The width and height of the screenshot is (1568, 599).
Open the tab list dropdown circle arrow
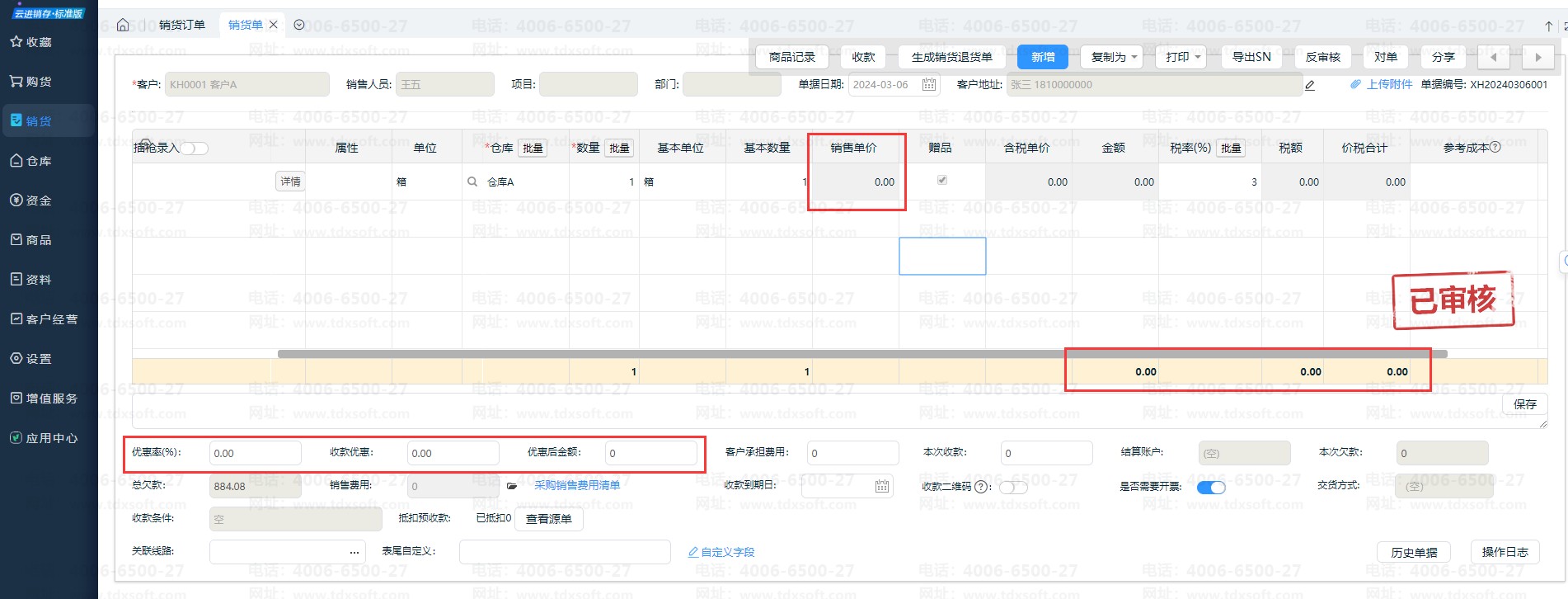(x=299, y=25)
